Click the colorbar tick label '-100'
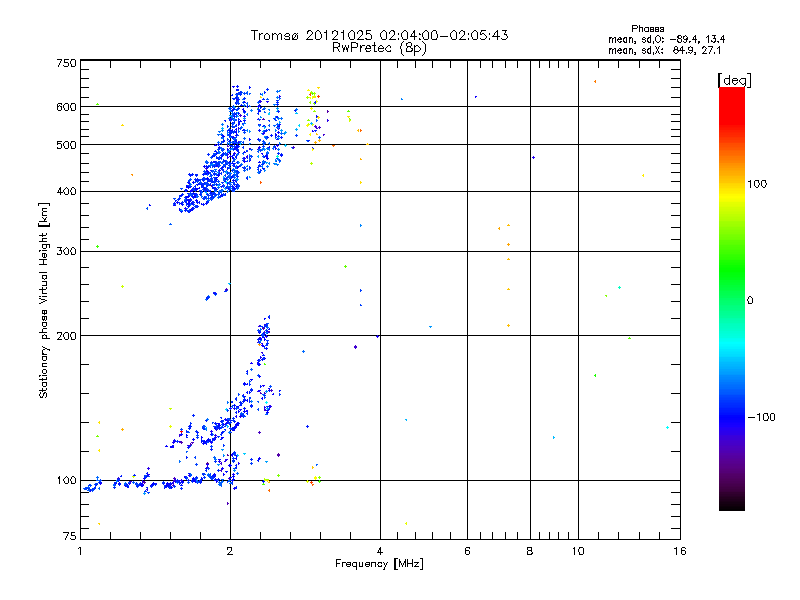 (x=761, y=417)
